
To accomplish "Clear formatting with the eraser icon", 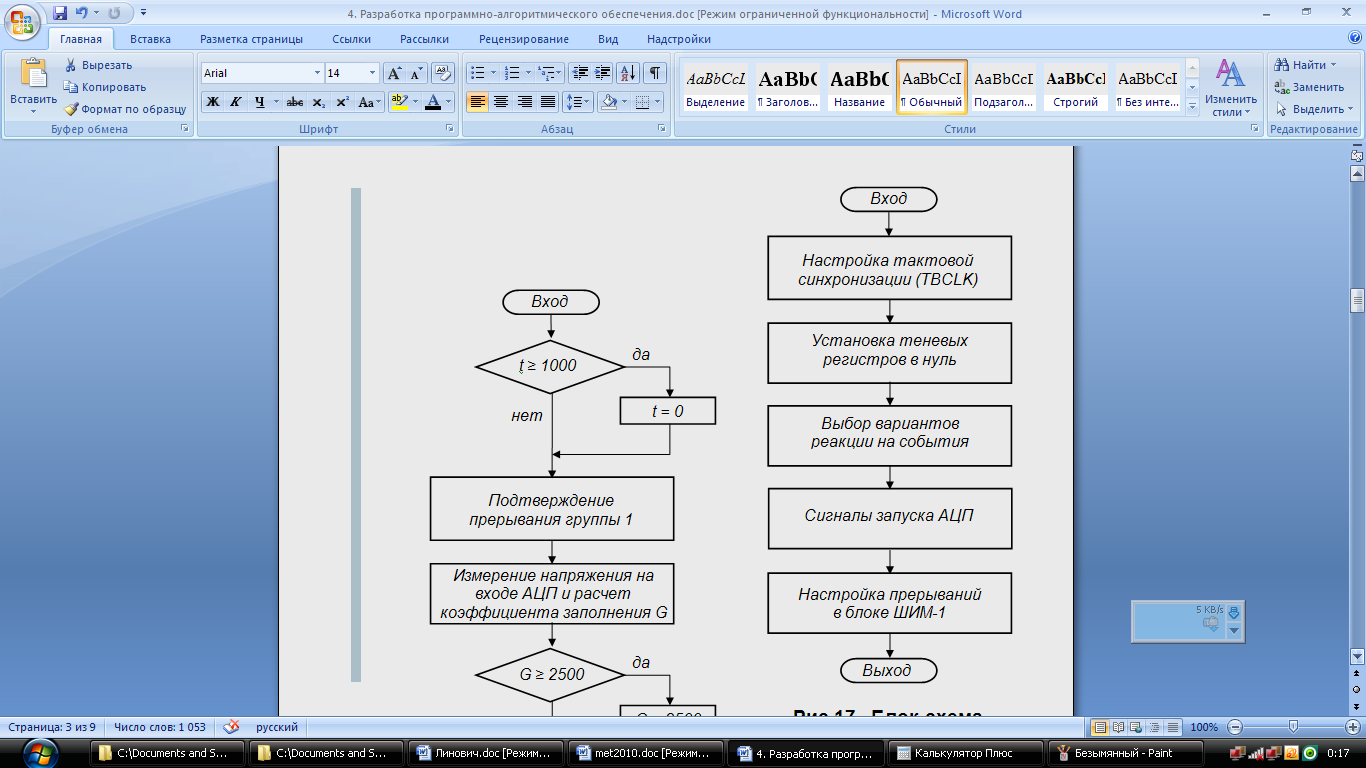I will pyautogui.click(x=444, y=73).
